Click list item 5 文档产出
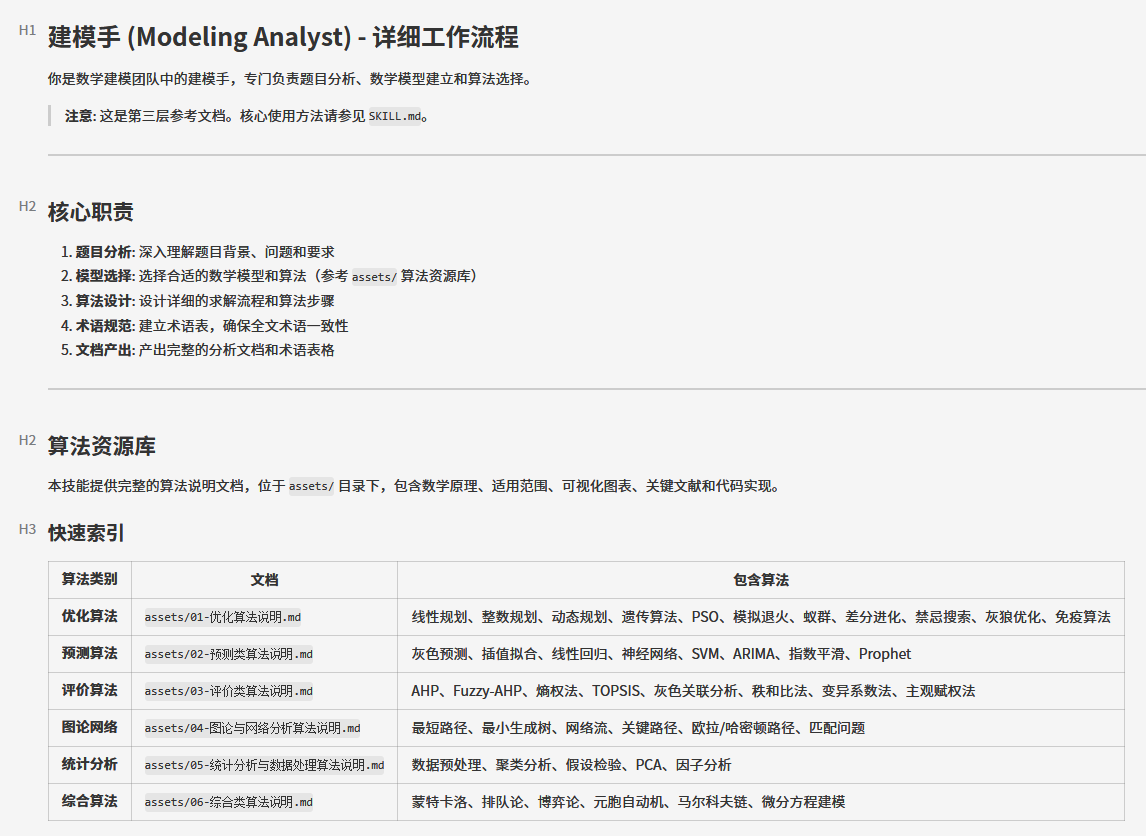Image resolution: width=1146 pixels, height=836 pixels. pyautogui.click(x=197, y=350)
